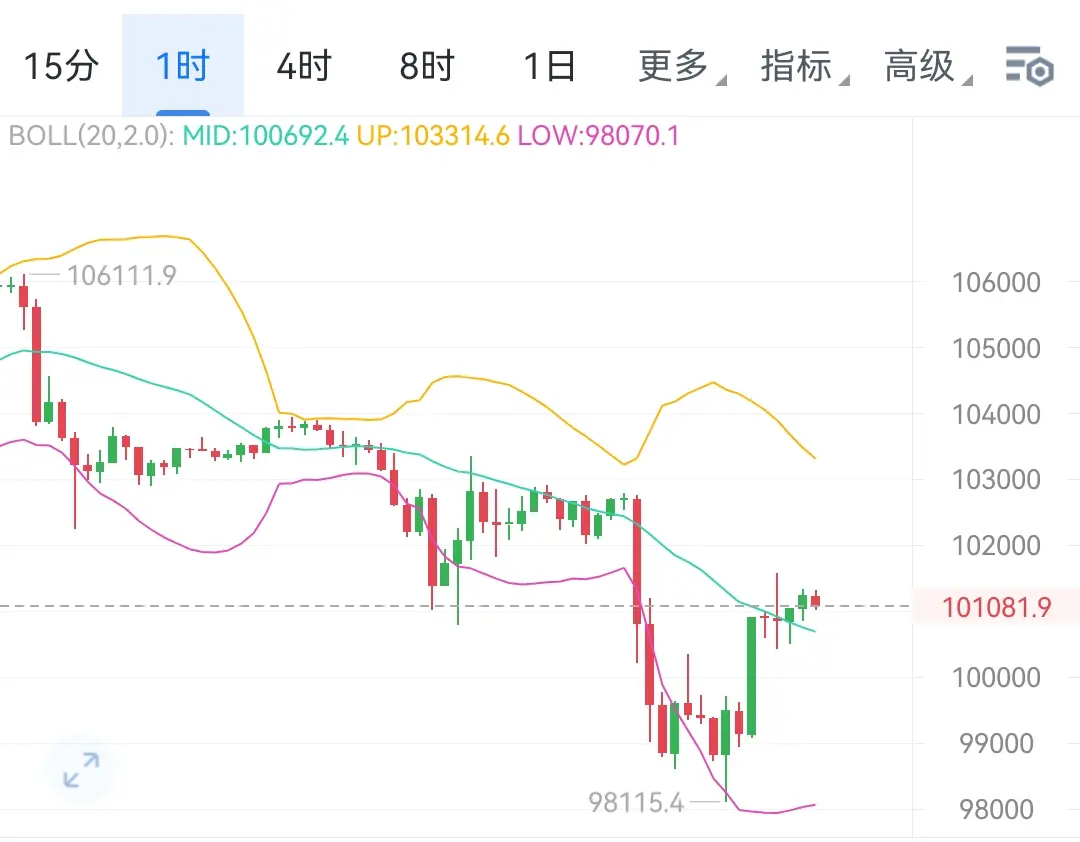Click the current price tag 101081.9
Image resolution: width=1080 pixels, height=842 pixels.
click(996, 607)
